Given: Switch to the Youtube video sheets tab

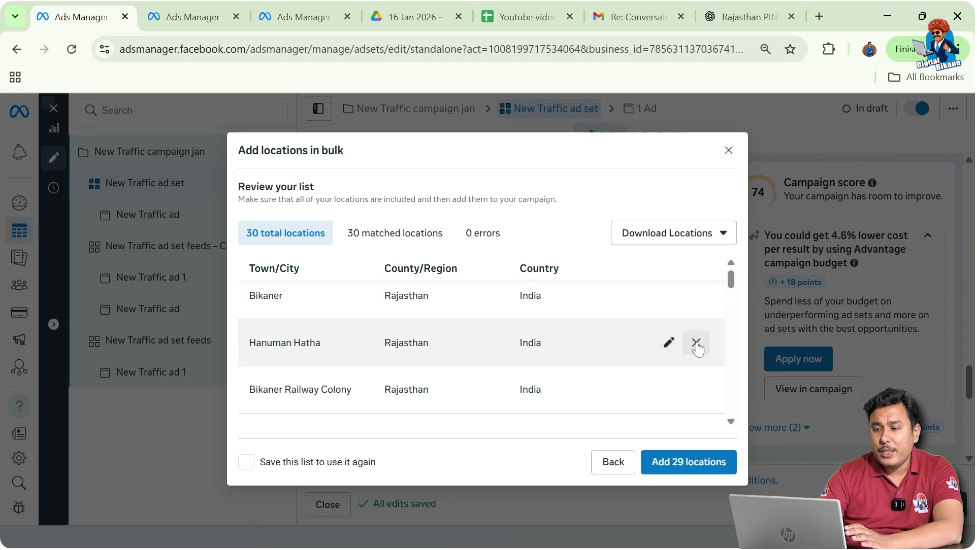Looking at the screenshot, I should coord(527,17).
